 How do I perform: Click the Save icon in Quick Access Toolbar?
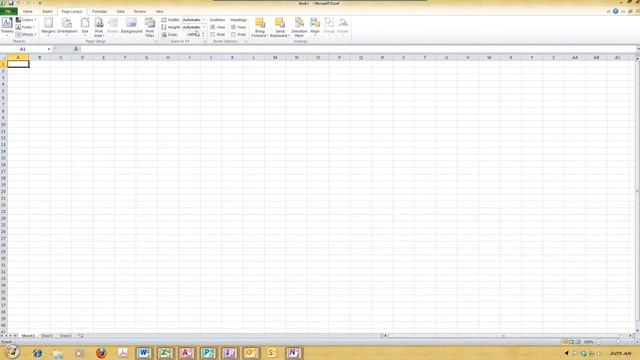(11, 3)
